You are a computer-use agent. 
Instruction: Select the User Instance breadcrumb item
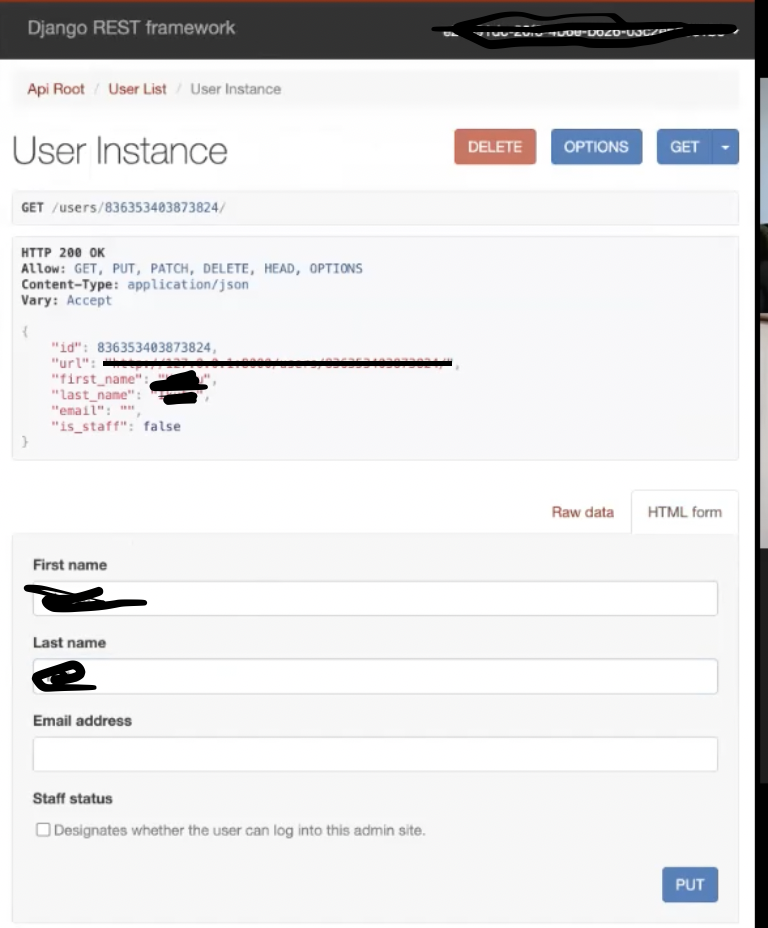[235, 89]
